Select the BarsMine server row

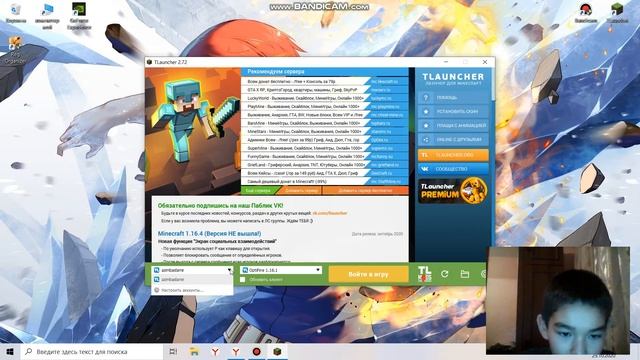[324, 123]
